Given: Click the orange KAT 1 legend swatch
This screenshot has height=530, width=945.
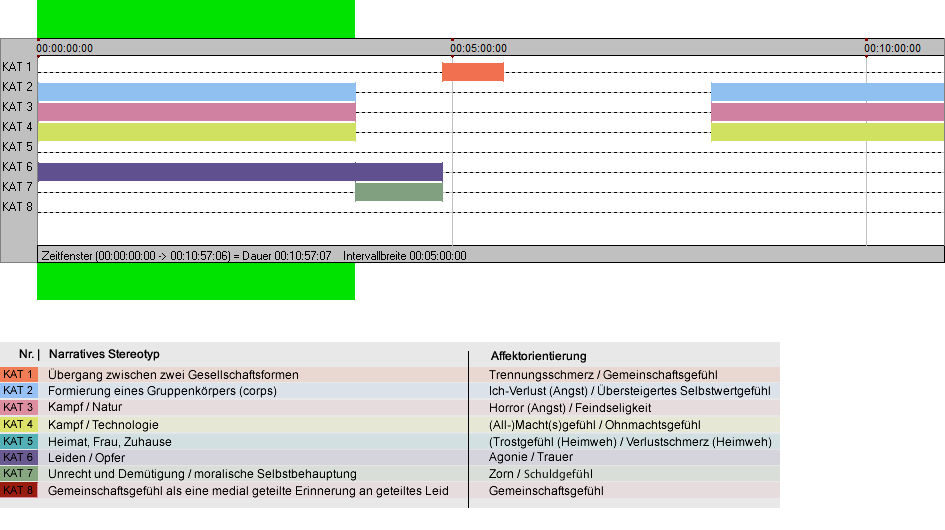Looking at the screenshot, I should click(19, 374).
